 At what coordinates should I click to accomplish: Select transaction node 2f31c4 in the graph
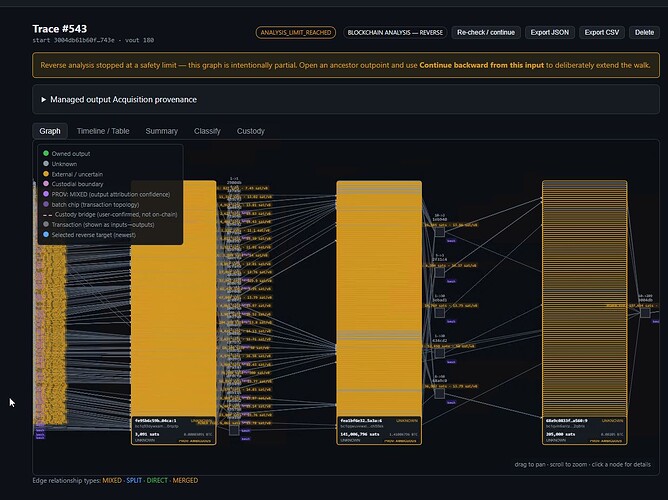(440, 272)
